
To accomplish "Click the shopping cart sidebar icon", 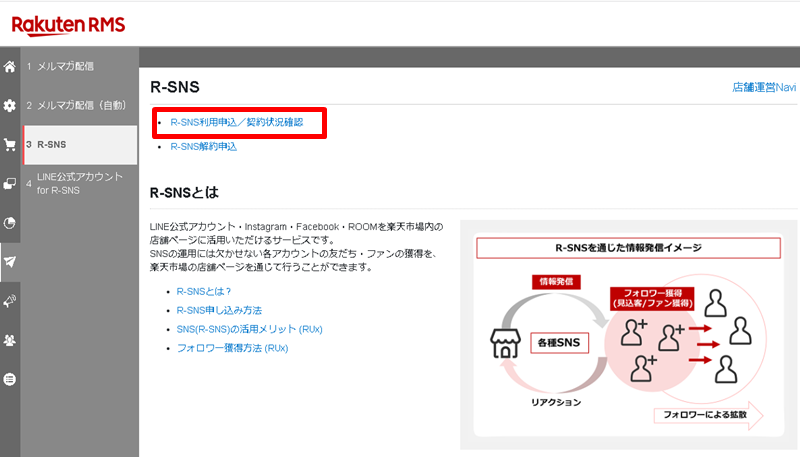I will coord(10,145).
